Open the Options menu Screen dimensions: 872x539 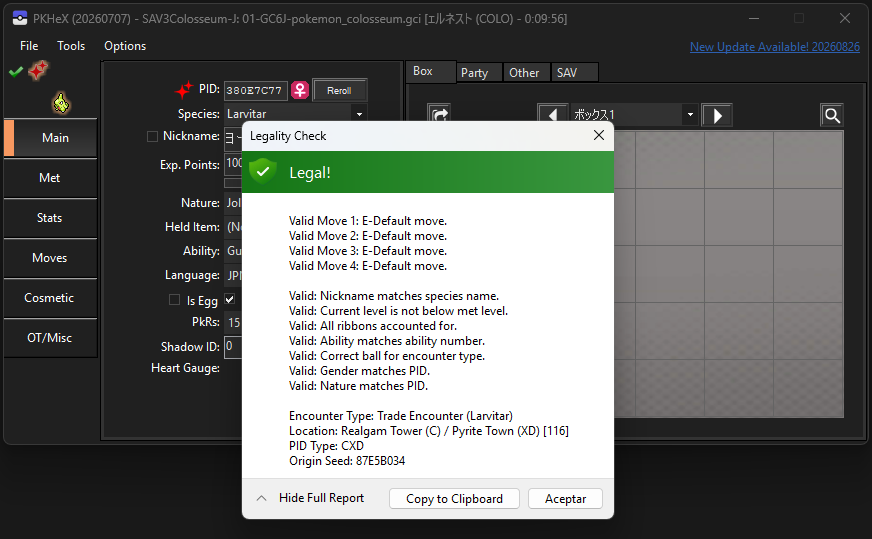click(125, 46)
